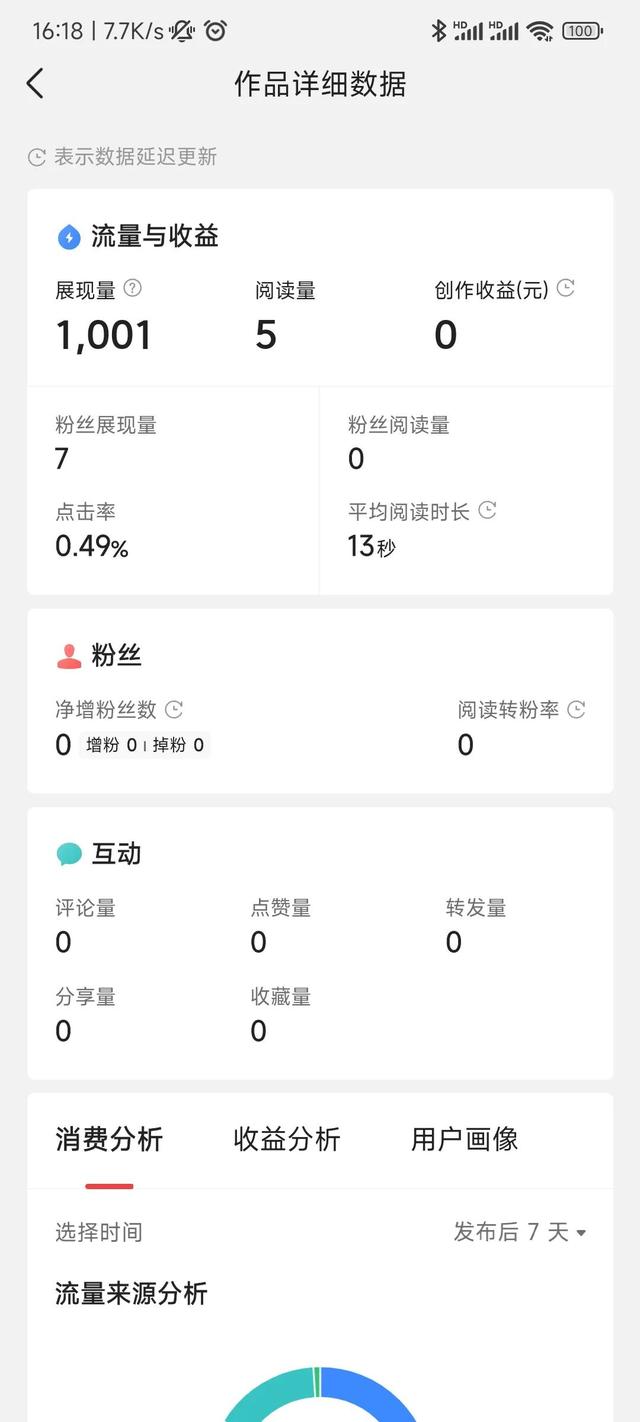
Task: Tap the clock icon before 表示数据延迟更新
Action: pos(37,157)
